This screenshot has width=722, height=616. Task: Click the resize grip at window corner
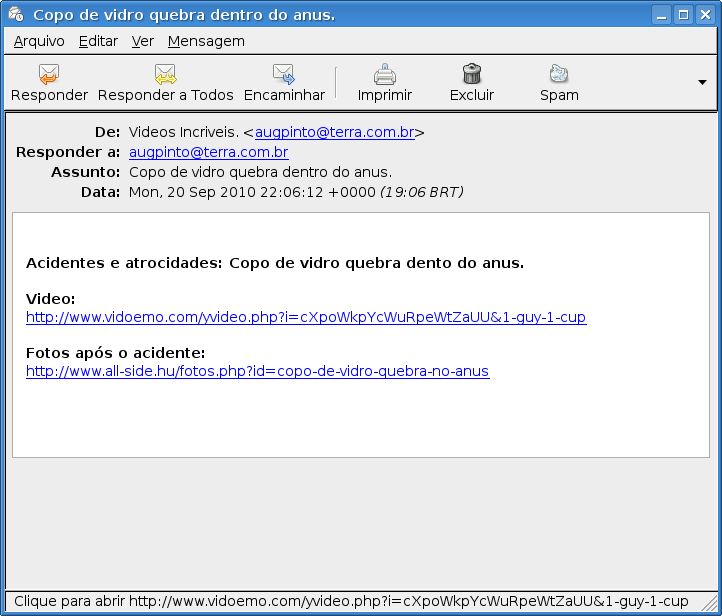[709, 602]
